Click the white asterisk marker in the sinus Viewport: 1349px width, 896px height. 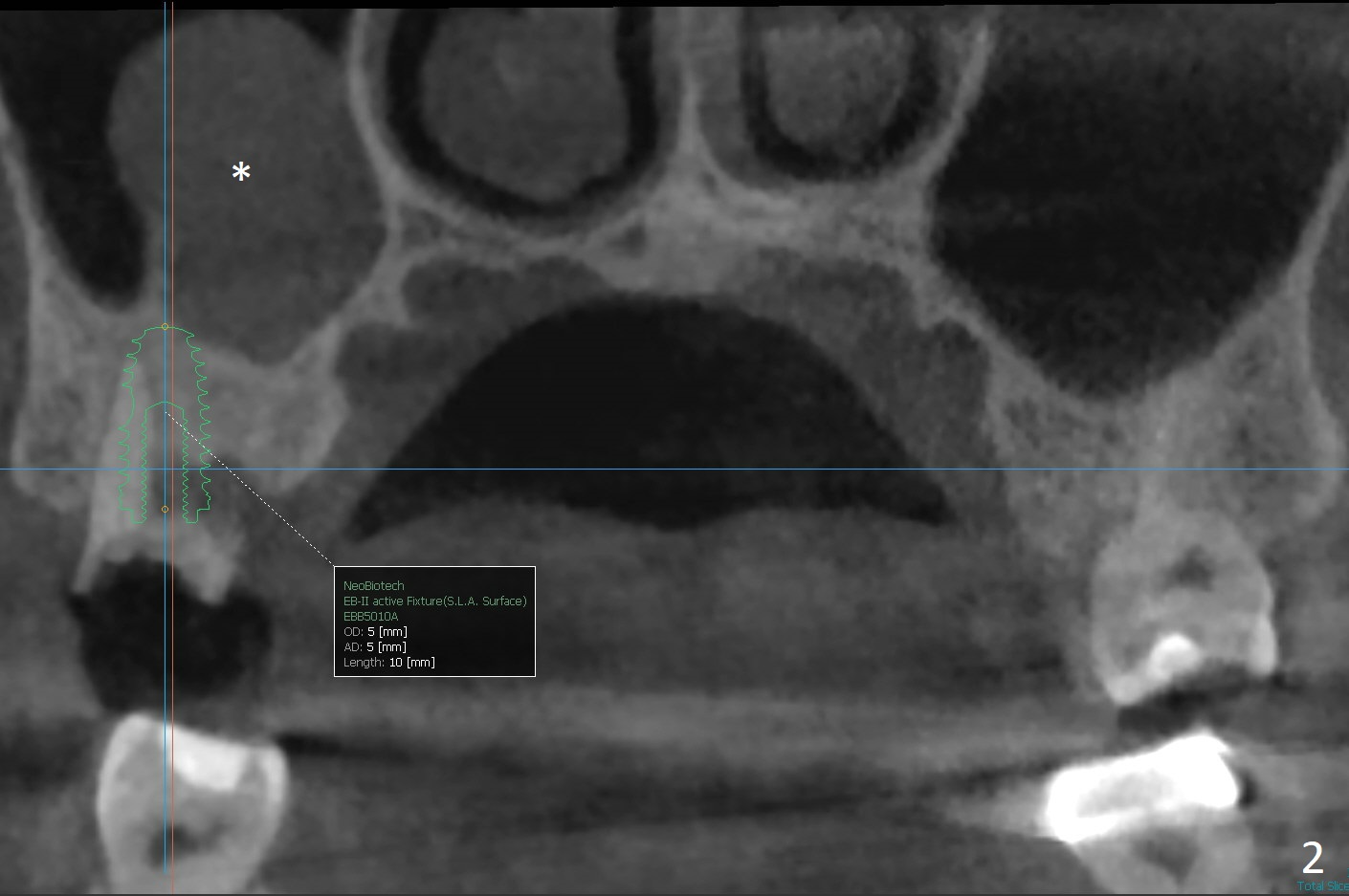tap(241, 173)
